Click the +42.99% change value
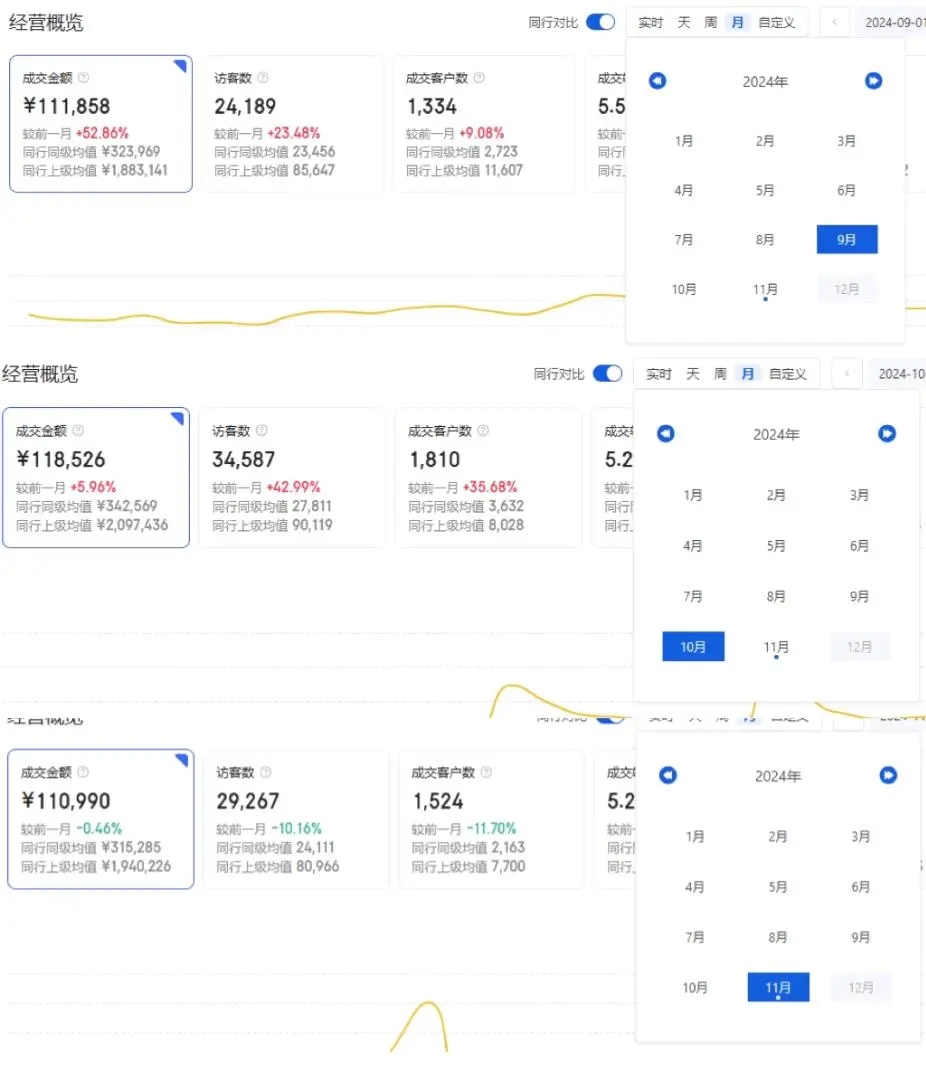This screenshot has height=1080, width=926. click(x=294, y=487)
